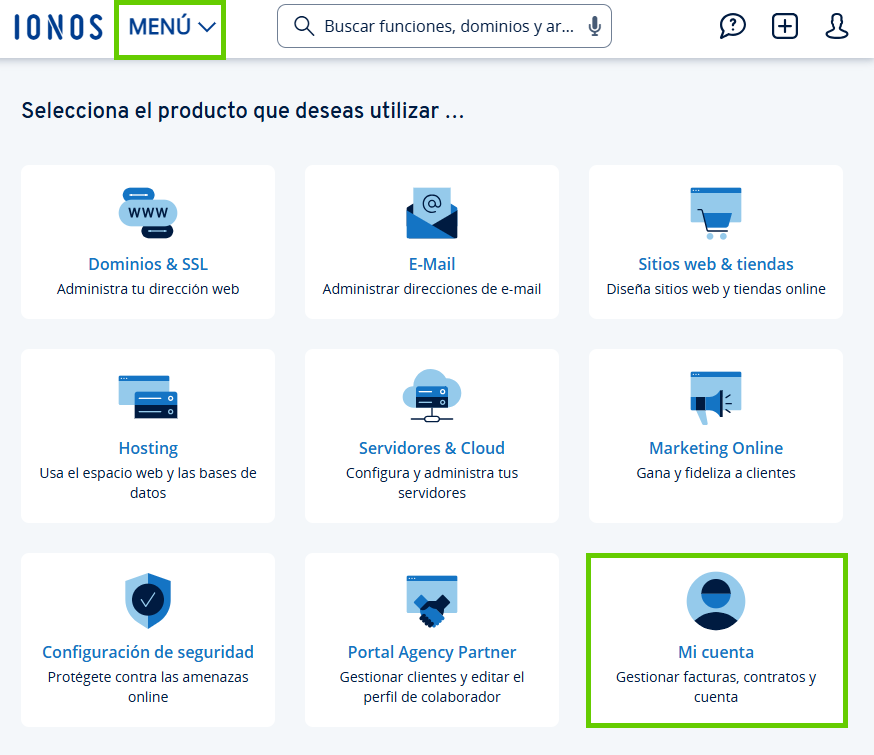Click the handshake Agency Partner icon
This screenshot has width=874, height=755.
pos(432,601)
